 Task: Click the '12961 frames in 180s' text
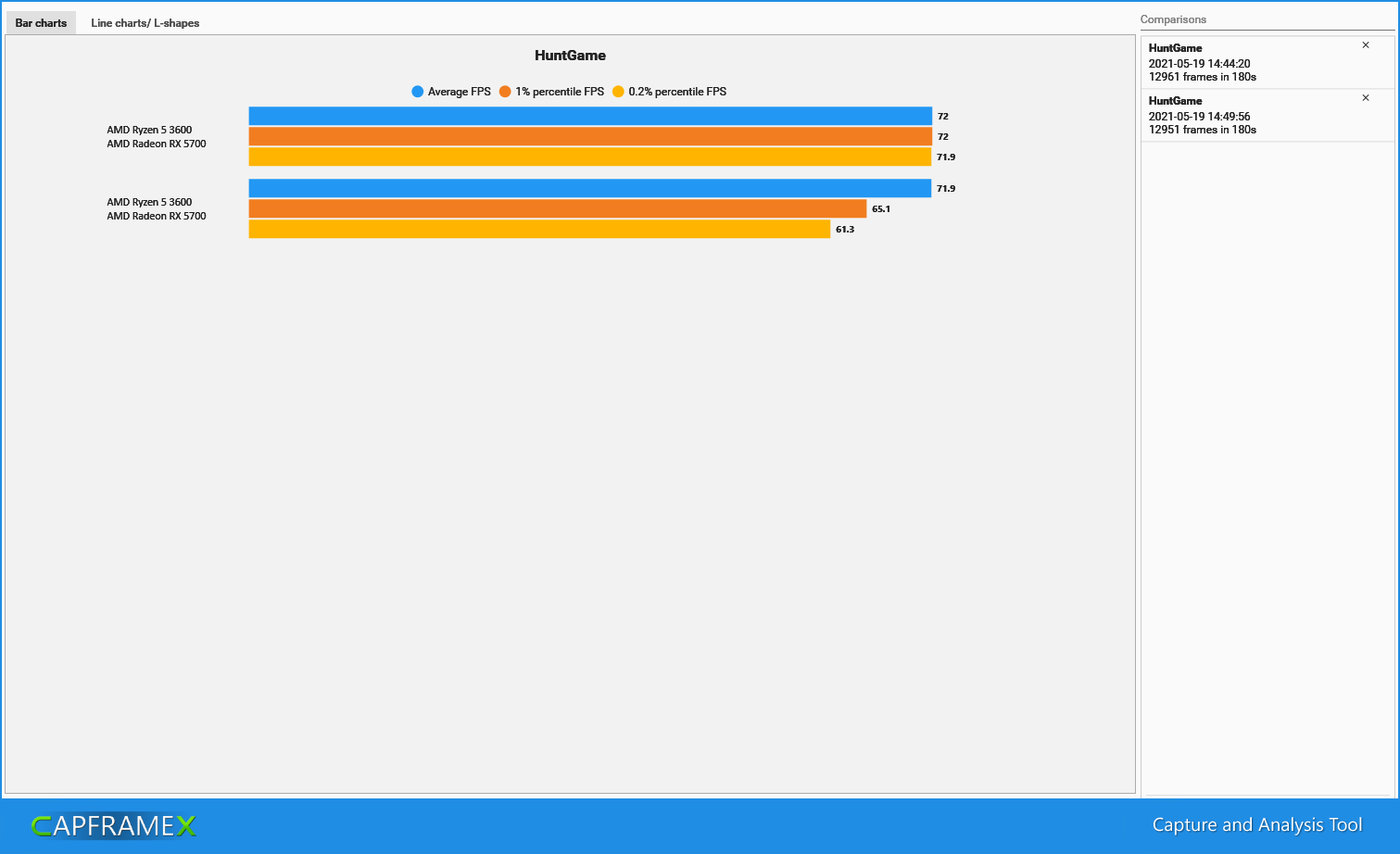pyautogui.click(x=1203, y=77)
